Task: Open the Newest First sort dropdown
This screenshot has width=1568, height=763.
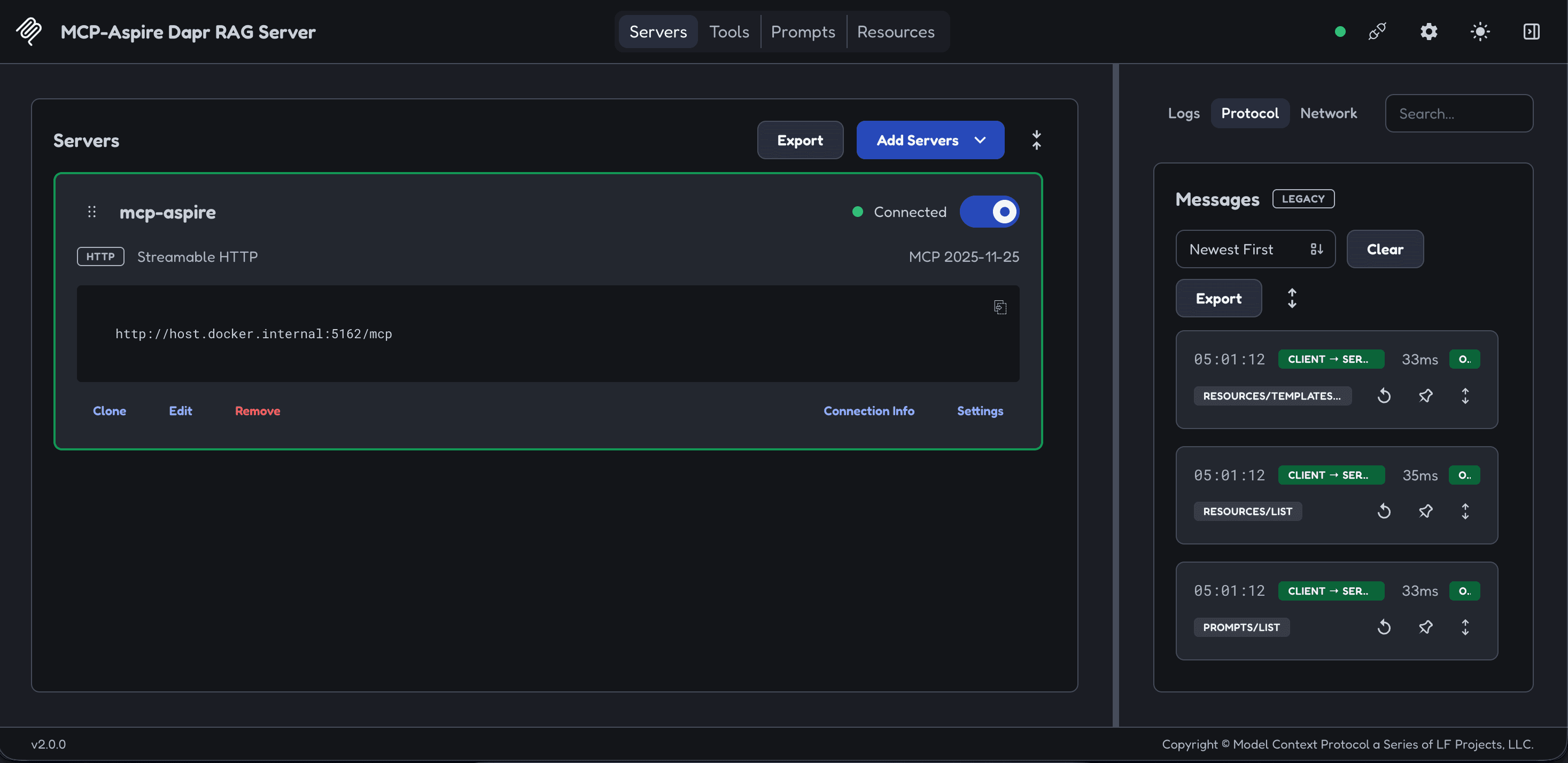Action: pyautogui.click(x=1255, y=249)
